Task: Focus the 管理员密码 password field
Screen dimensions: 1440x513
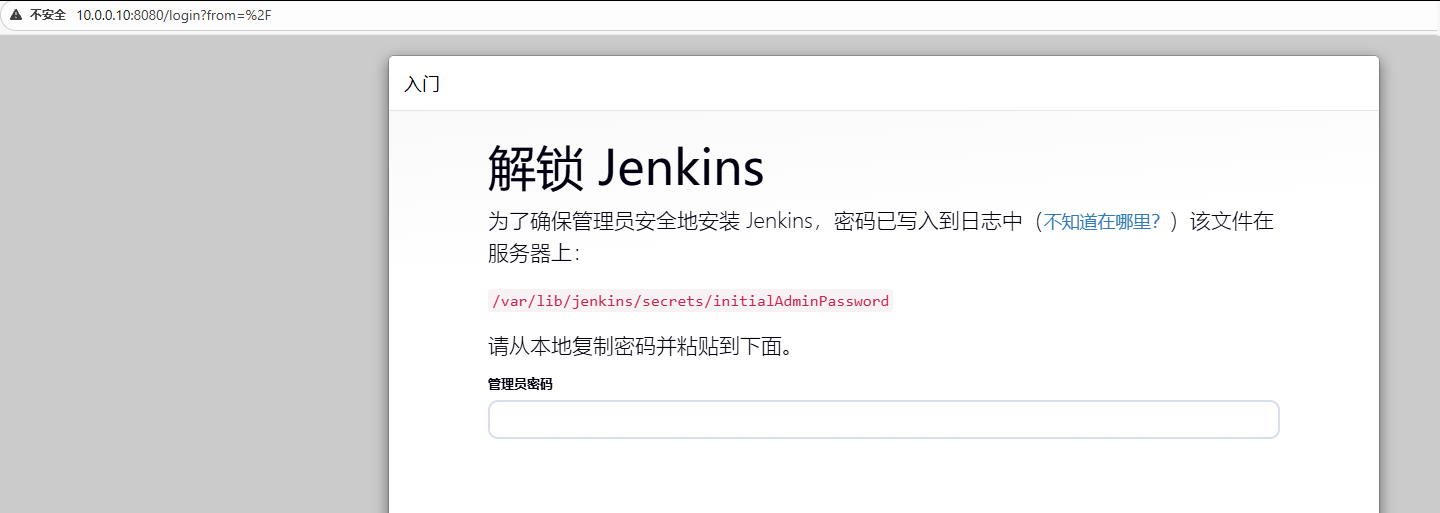Action: click(884, 419)
